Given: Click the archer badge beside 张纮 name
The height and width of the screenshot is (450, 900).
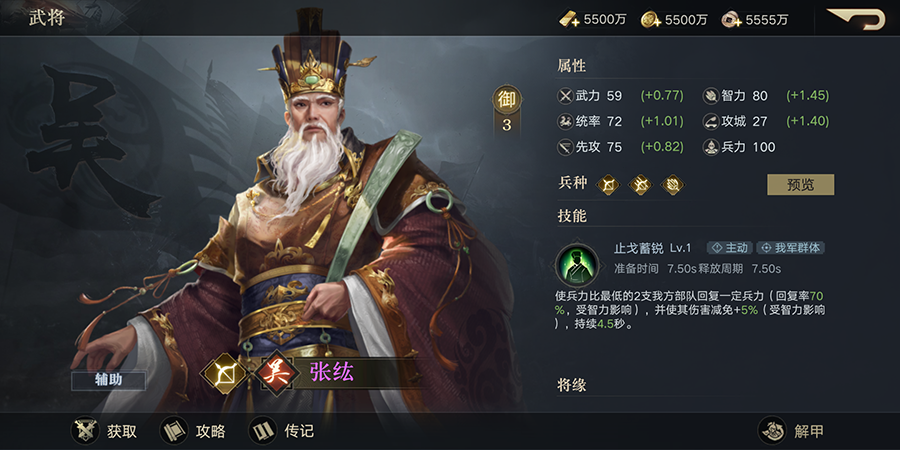Looking at the screenshot, I should point(223,373).
